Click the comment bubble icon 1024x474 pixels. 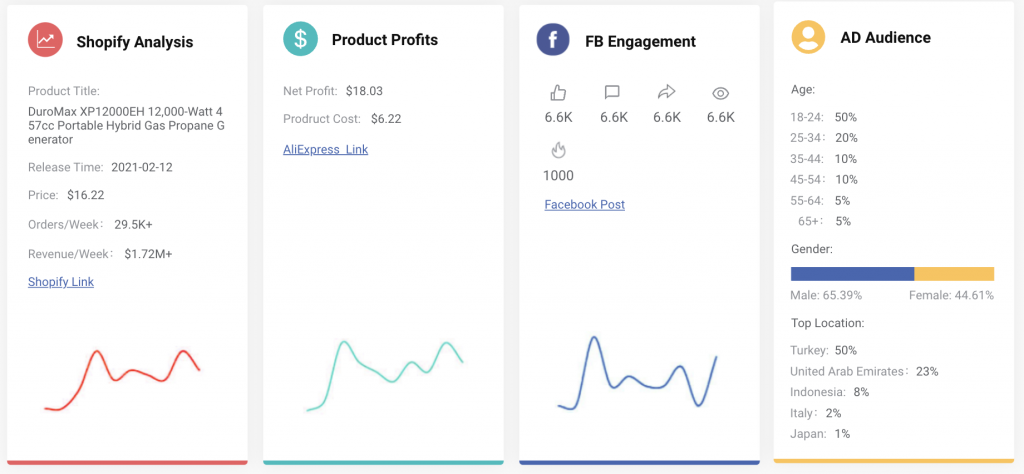612,93
